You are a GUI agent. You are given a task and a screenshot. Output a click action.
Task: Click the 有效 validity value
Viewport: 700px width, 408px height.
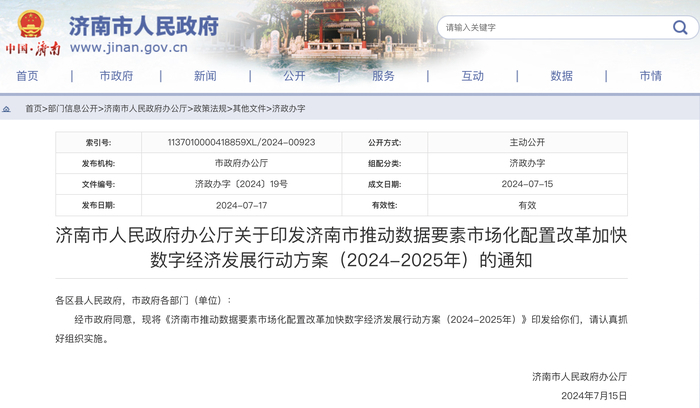pos(527,205)
